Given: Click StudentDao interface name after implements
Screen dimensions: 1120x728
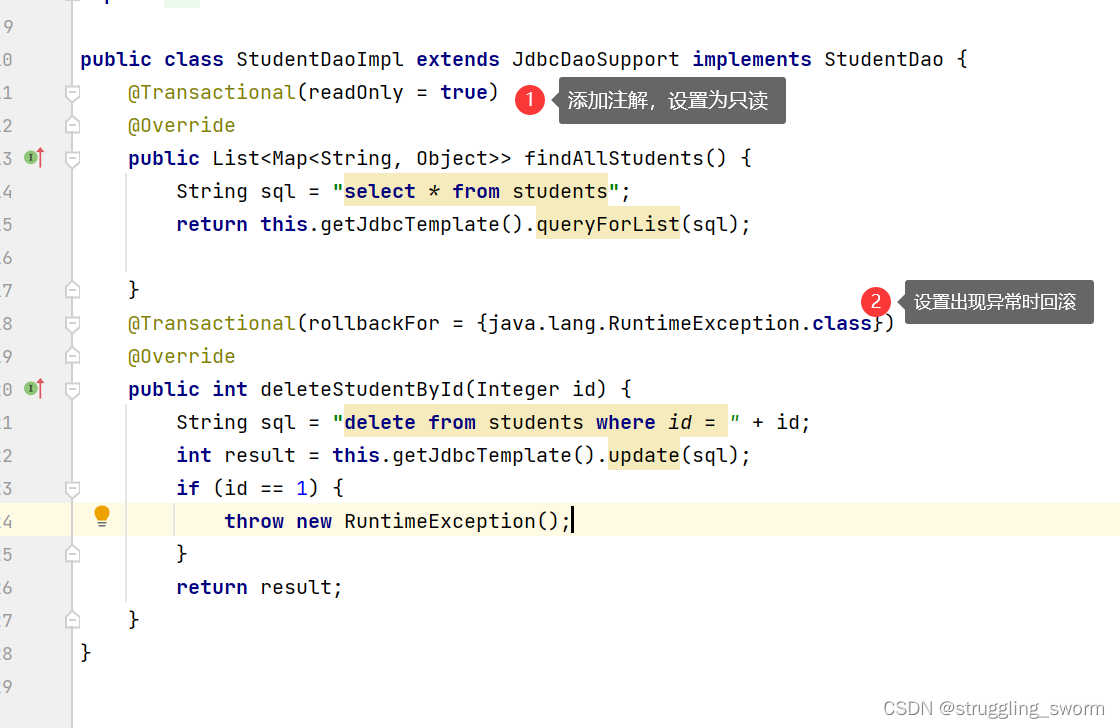Looking at the screenshot, I should (884, 59).
